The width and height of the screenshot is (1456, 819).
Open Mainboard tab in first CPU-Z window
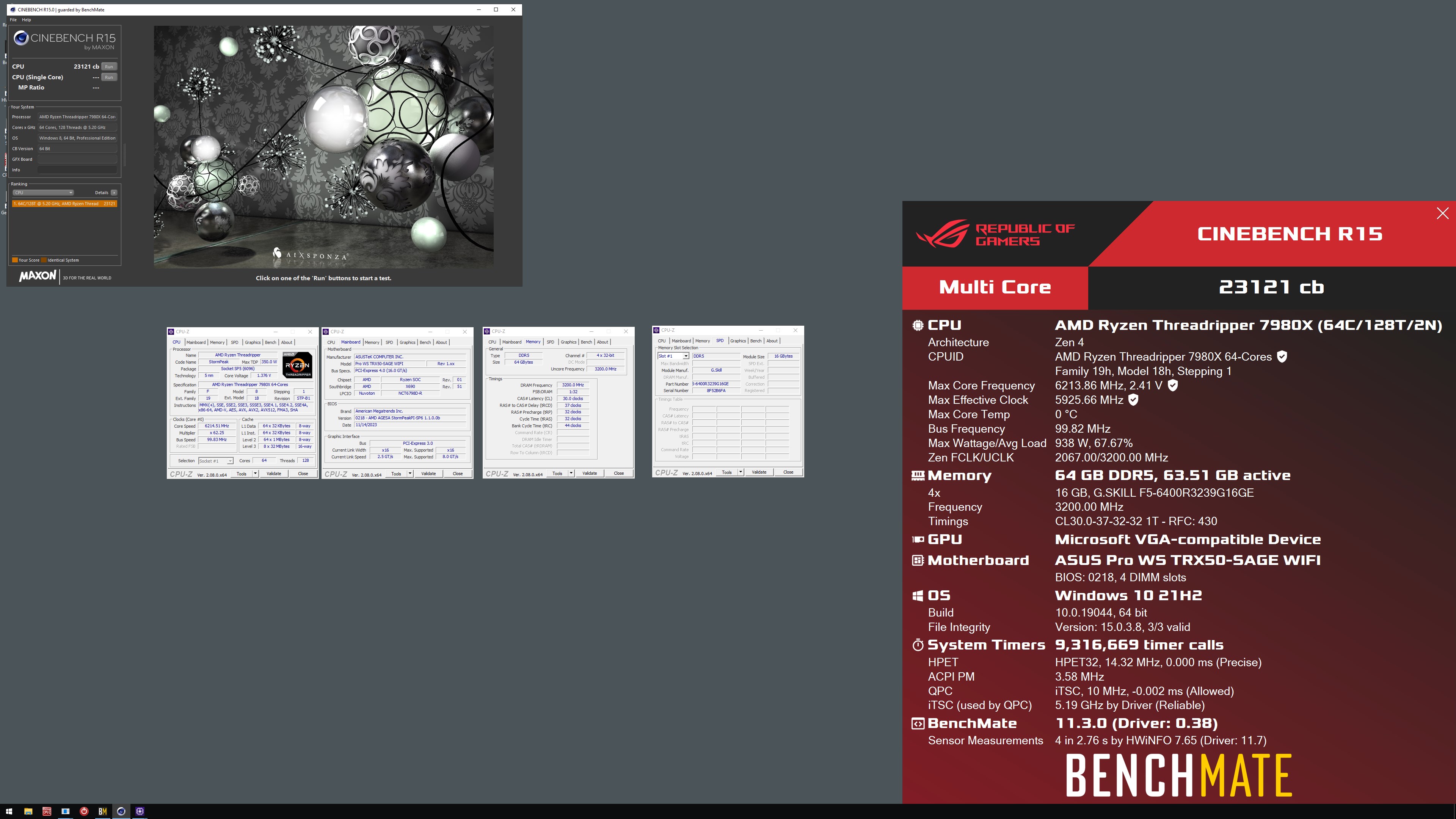click(196, 342)
